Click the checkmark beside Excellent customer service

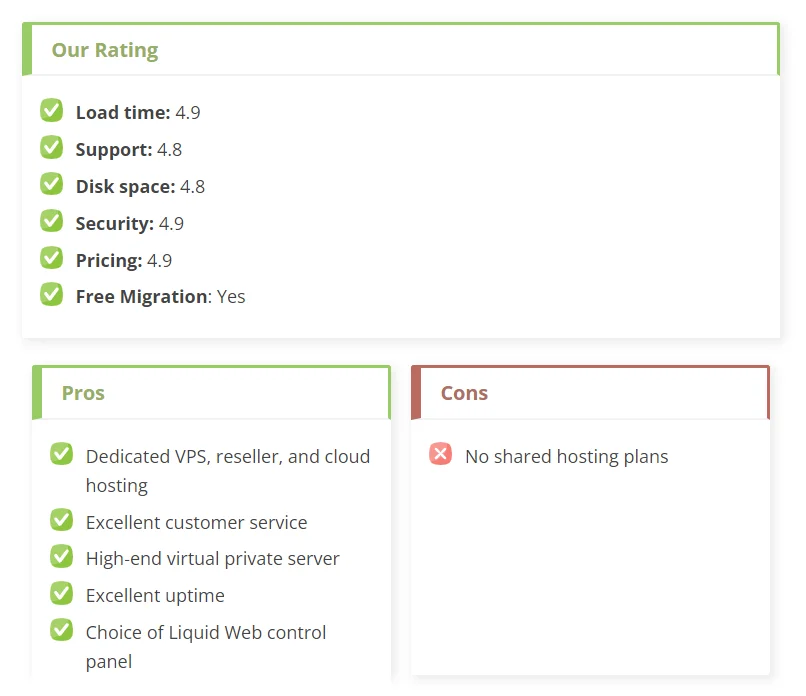pyautogui.click(x=62, y=520)
